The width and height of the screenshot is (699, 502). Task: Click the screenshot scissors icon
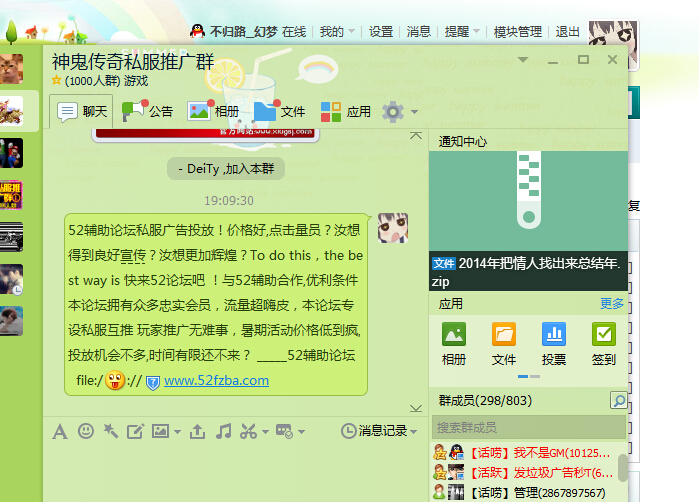248,431
